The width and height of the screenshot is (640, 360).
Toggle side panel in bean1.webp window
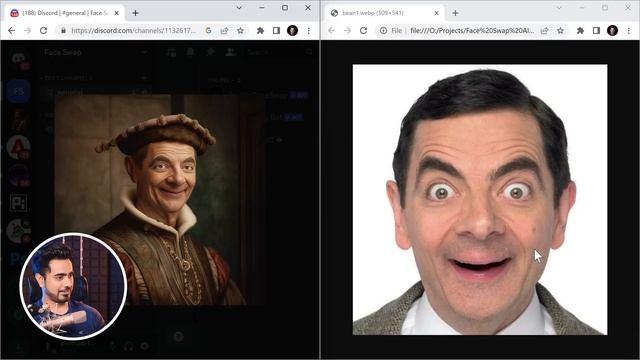(596, 31)
